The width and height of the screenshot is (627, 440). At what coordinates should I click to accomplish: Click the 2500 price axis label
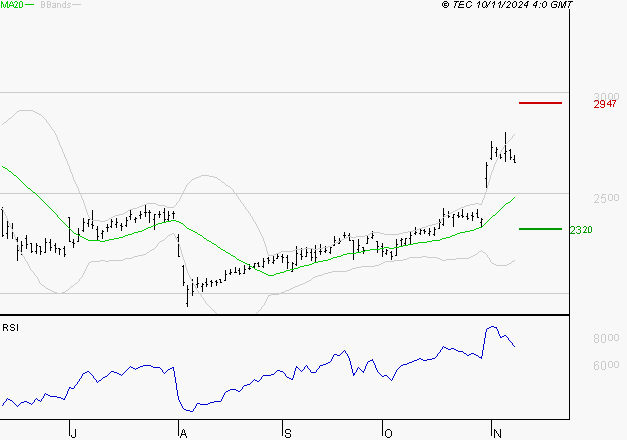pyautogui.click(x=606, y=199)
